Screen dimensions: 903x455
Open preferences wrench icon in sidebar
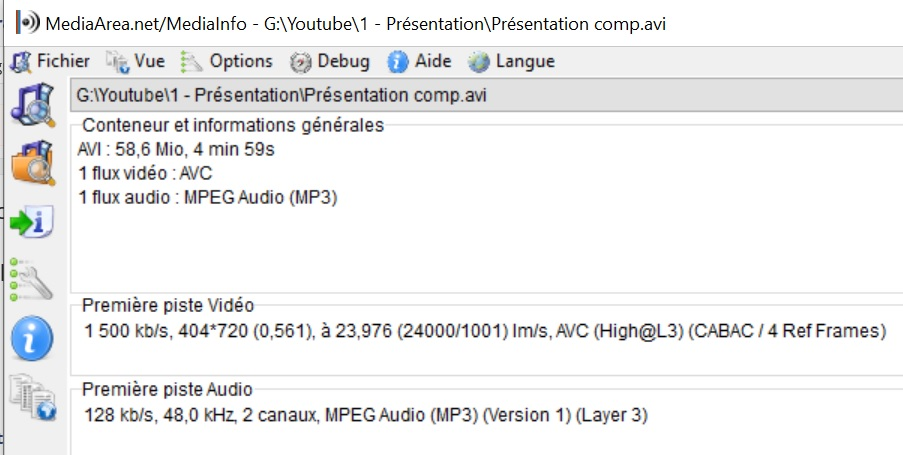(x=32, y=279)
